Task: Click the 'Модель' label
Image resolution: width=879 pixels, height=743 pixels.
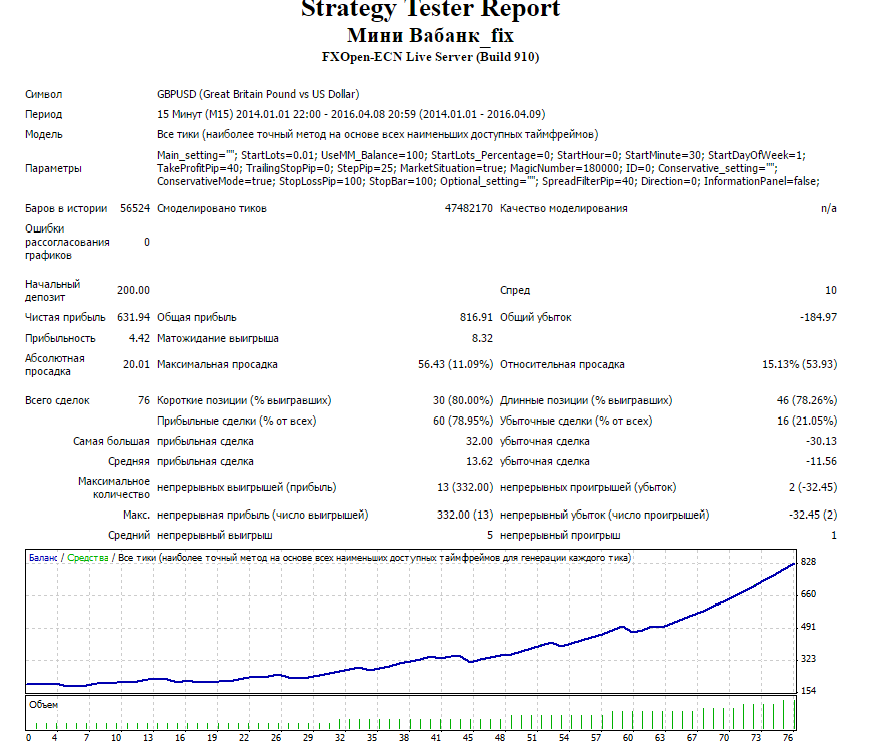Action: coord(43,135)
